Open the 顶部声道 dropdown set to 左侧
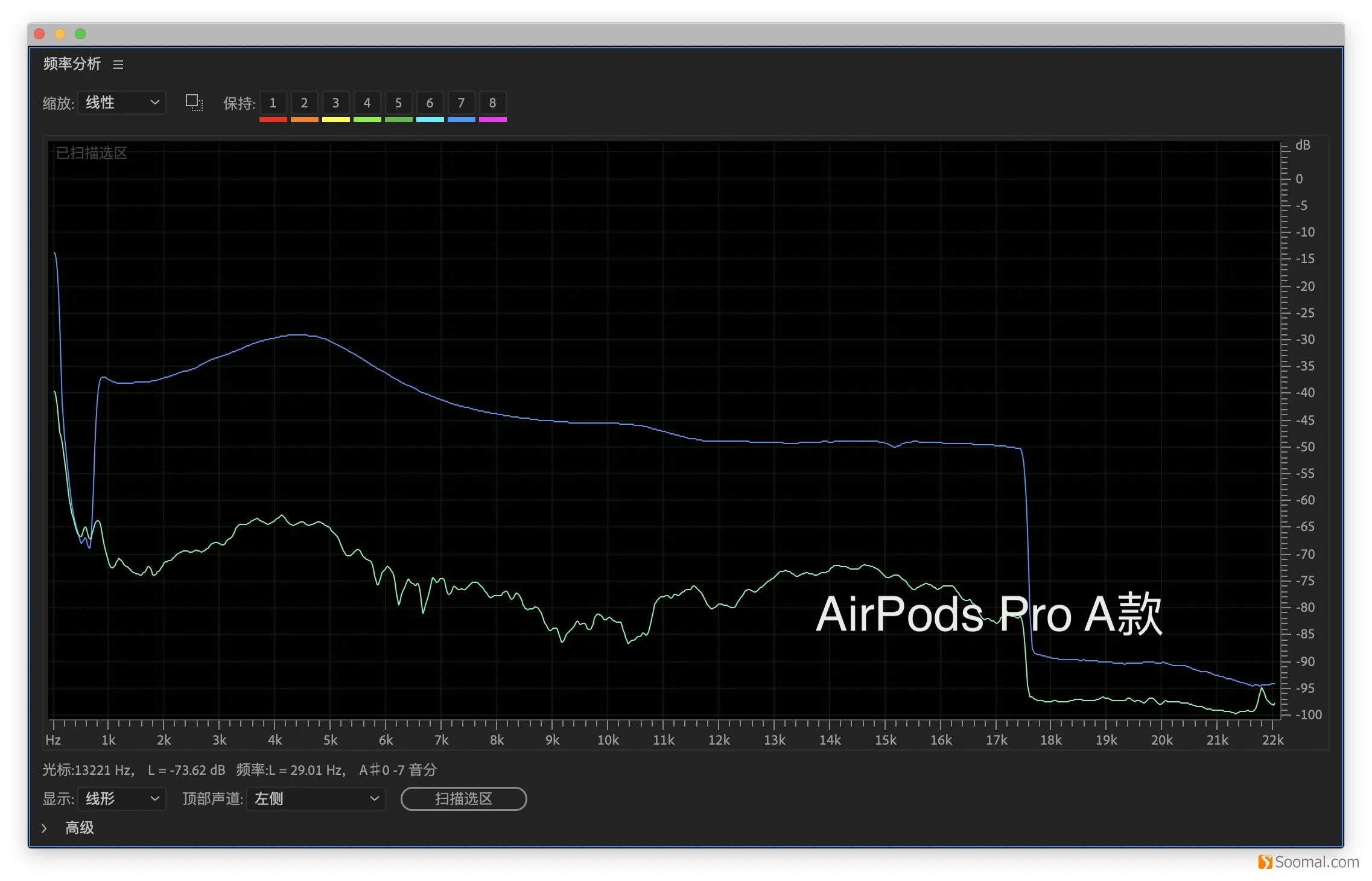Screen dimensions: 1372x881 point(316,799)
